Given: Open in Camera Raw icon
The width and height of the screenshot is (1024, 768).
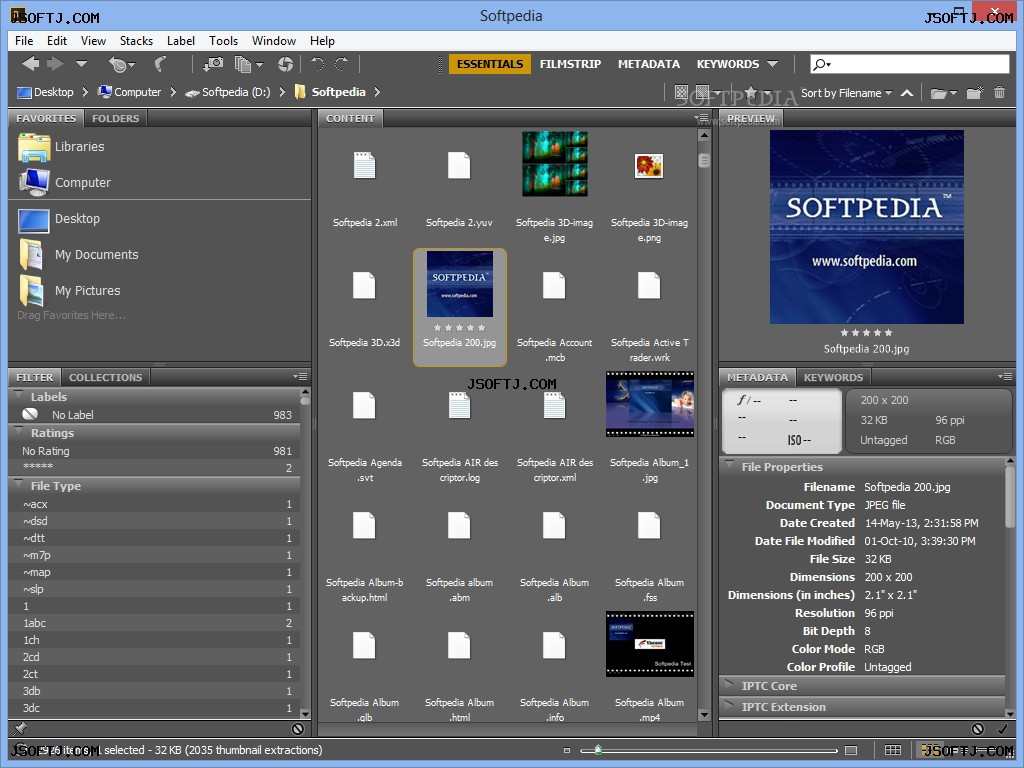Looking at the screenshot, I should [285, 64].
